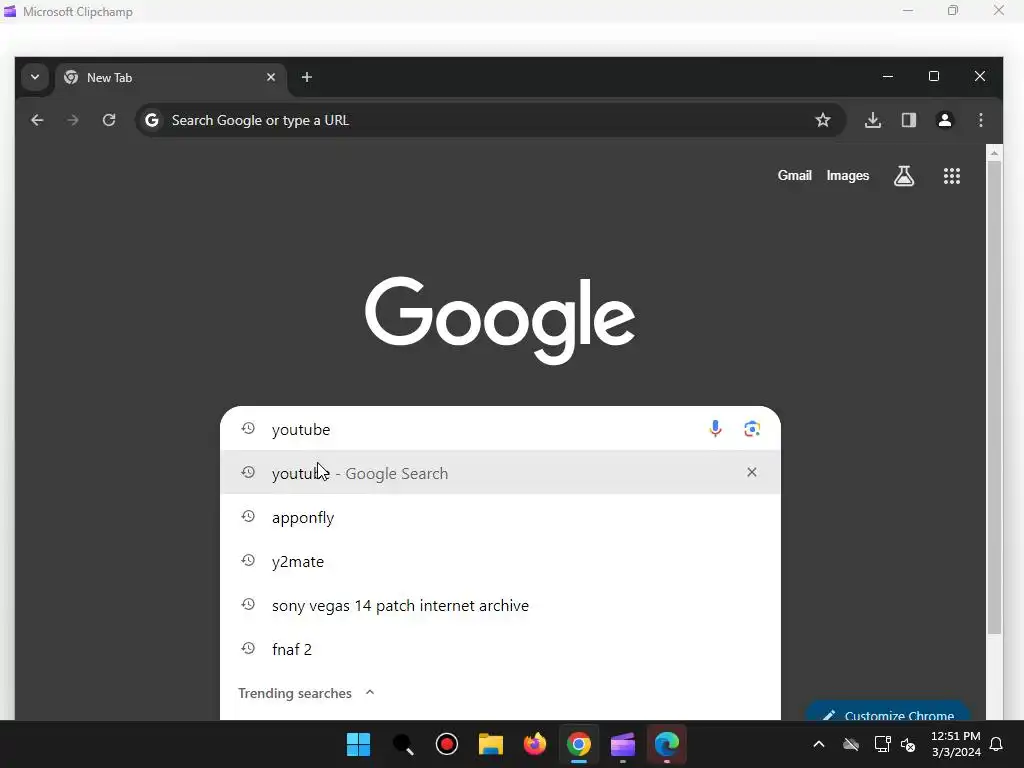Open the Chrome downloads icon
Viewport: 1024px width, 768px height.
872,120
